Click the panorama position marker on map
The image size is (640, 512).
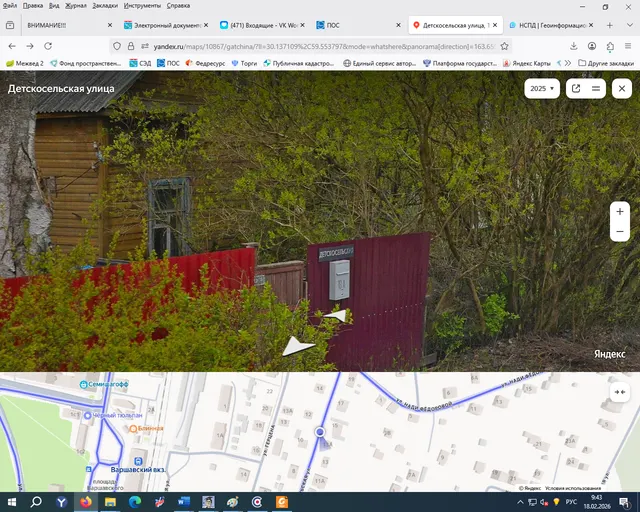[x=320, y=432]
